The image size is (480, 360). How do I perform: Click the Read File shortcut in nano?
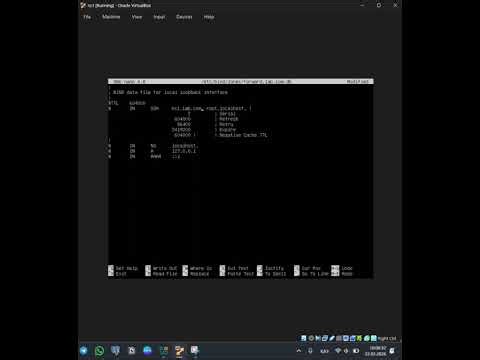[161, 274]
